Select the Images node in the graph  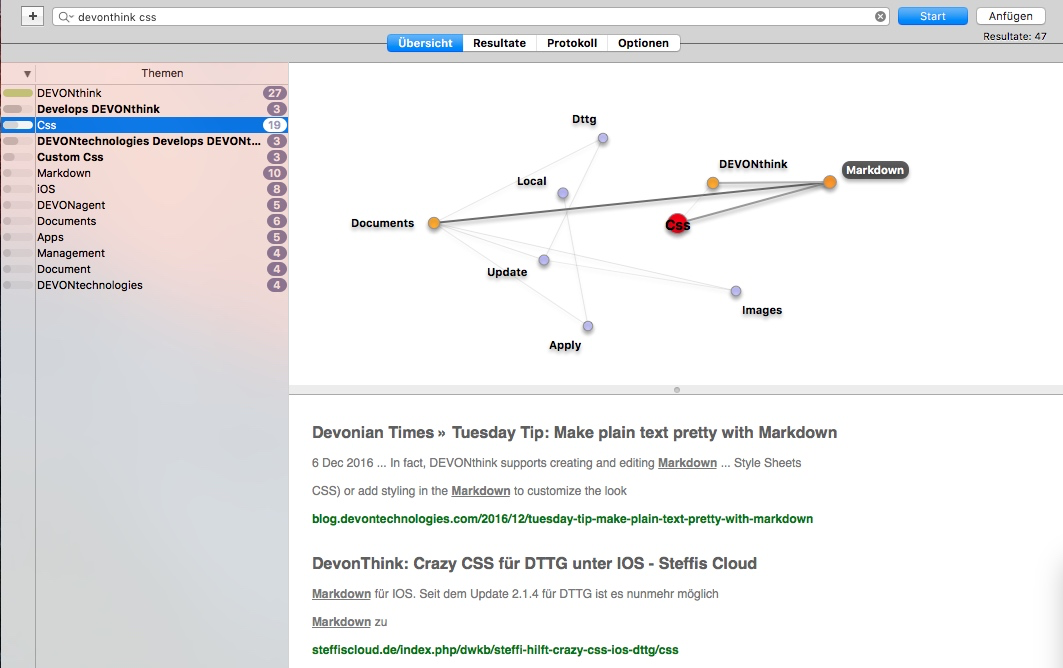click(x=736, y=291)
